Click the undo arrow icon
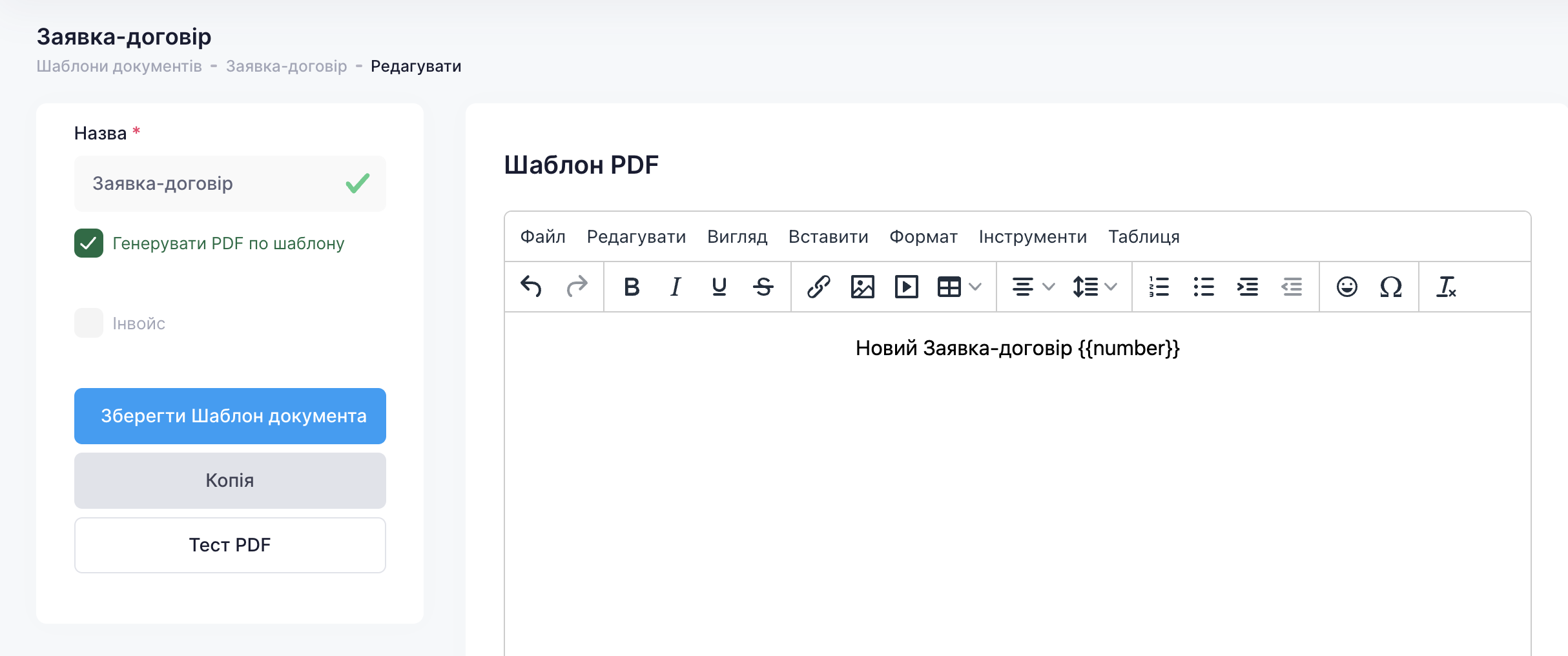The height and width of the screenshot is (656, 1568). pyautogui.click(x=531, y=286)
